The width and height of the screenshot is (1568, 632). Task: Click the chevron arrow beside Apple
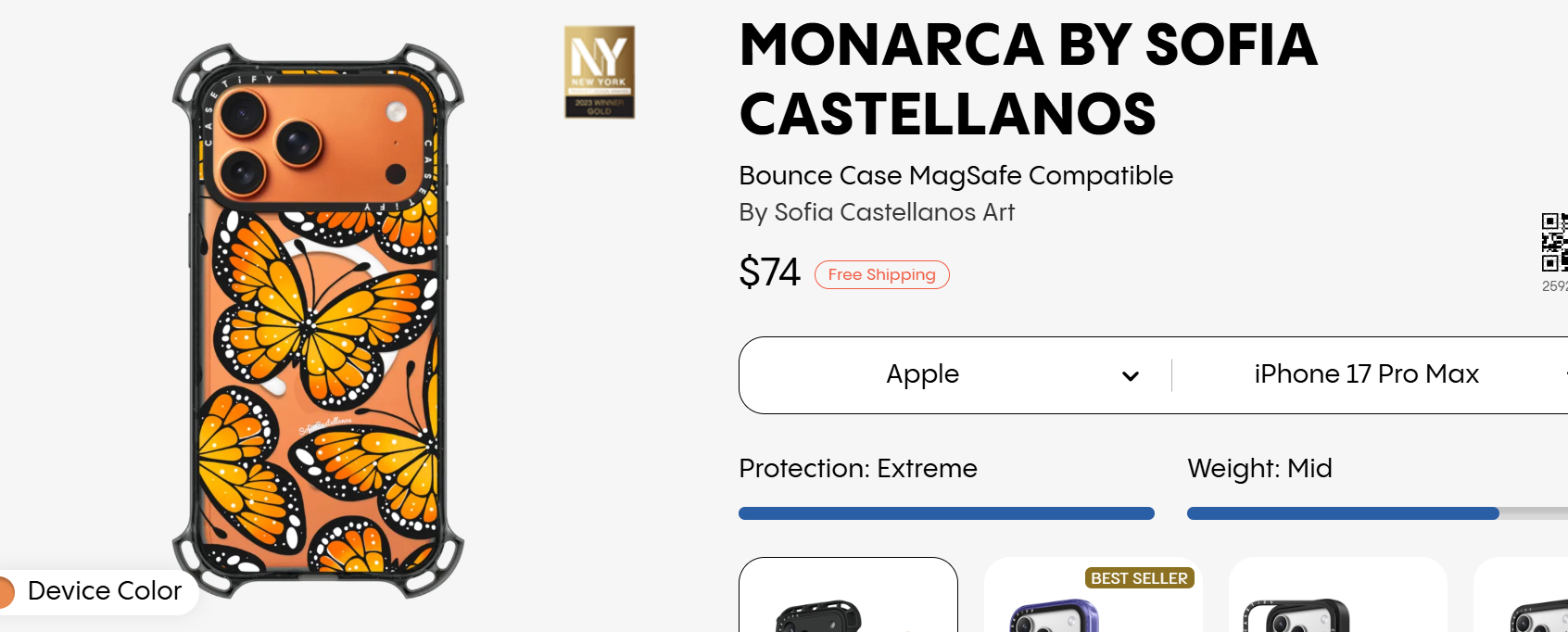(1131, 376)
